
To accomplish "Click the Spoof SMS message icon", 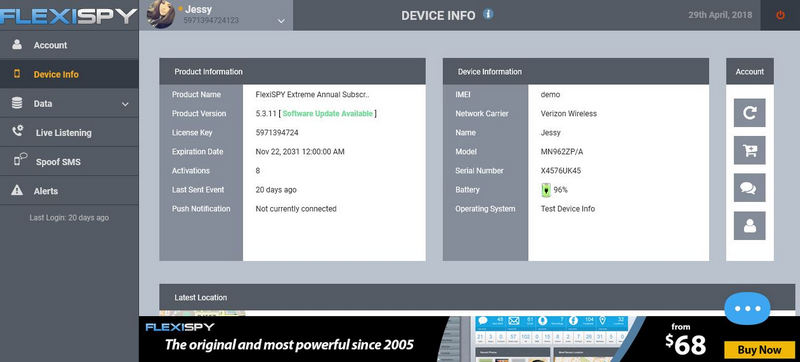I will pyautogui.click(x=20, y=160).
